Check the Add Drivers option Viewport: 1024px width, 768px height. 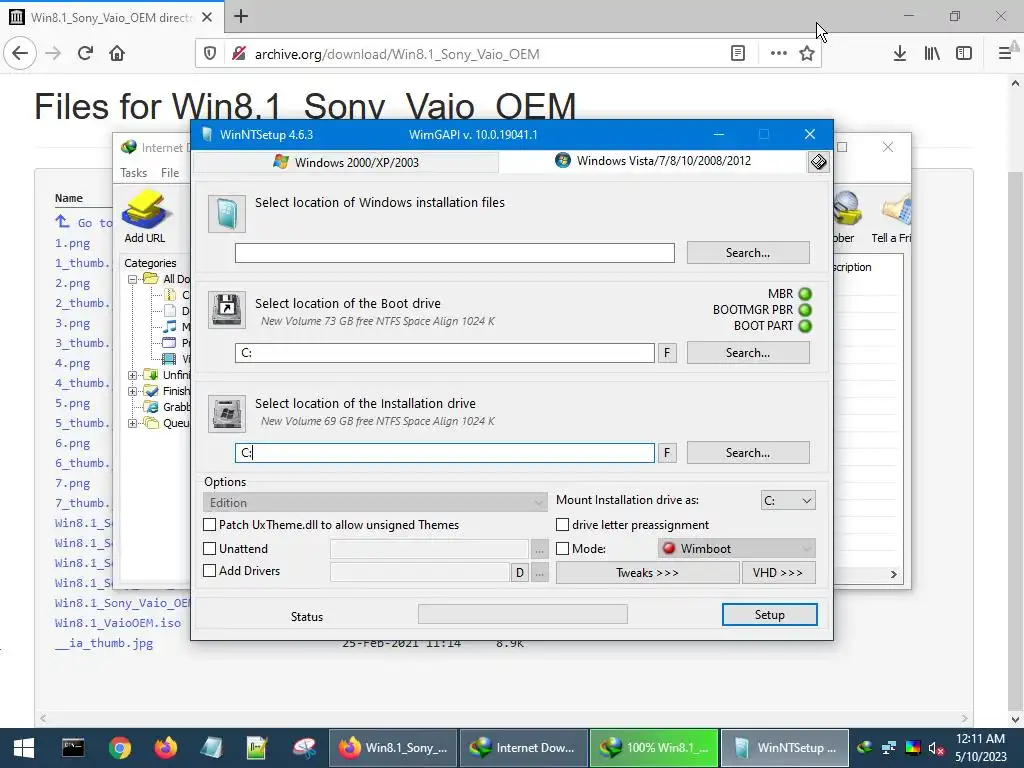210,571
